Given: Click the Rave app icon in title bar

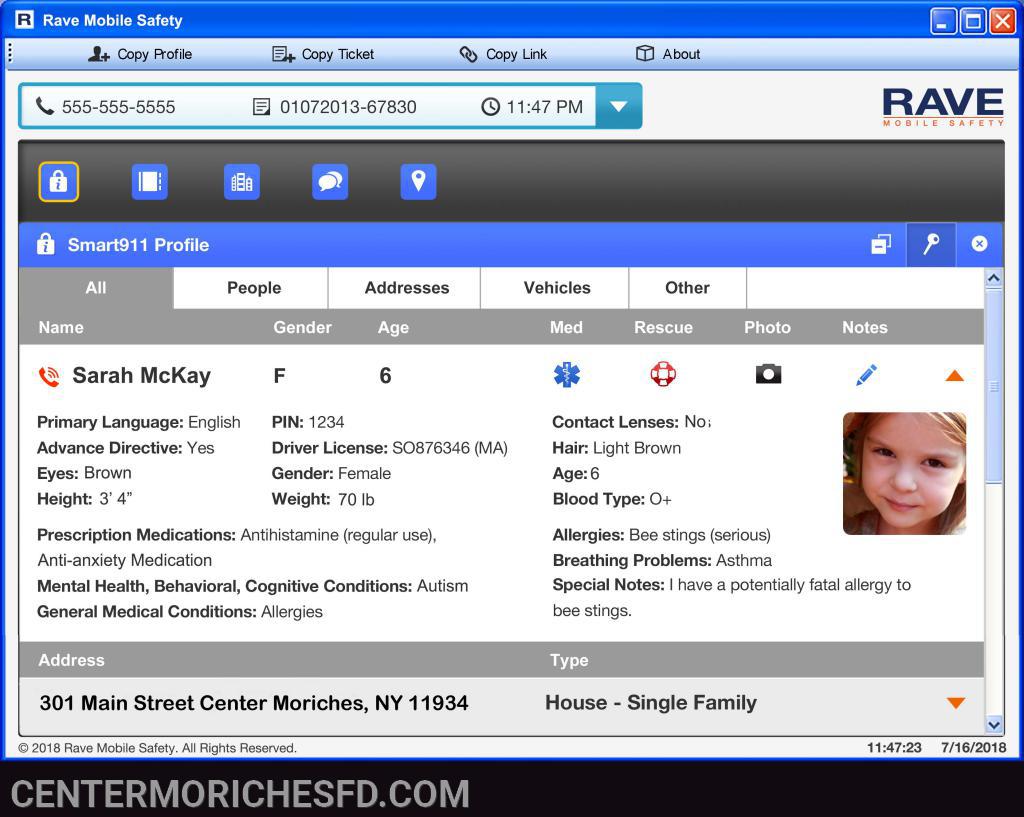Looking at the screenshot, I should (24, 20).
